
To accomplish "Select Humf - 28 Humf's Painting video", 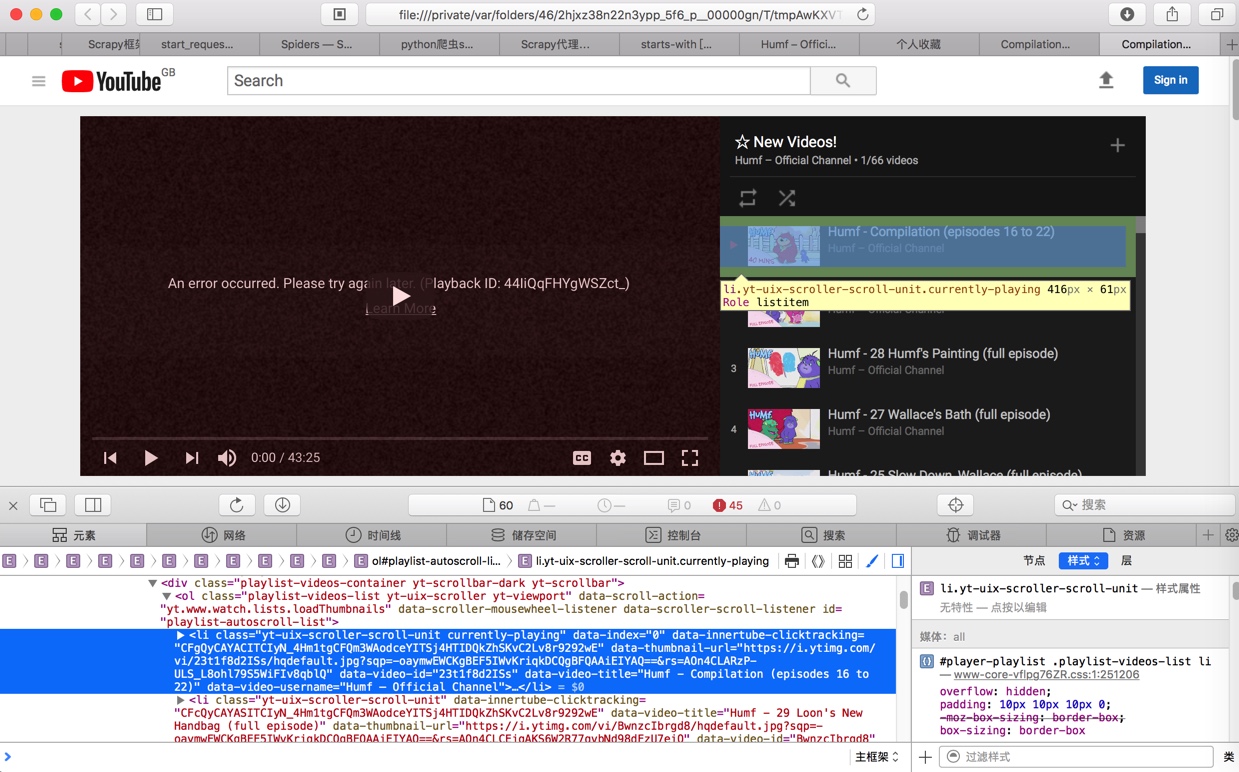I will [943, 353].
